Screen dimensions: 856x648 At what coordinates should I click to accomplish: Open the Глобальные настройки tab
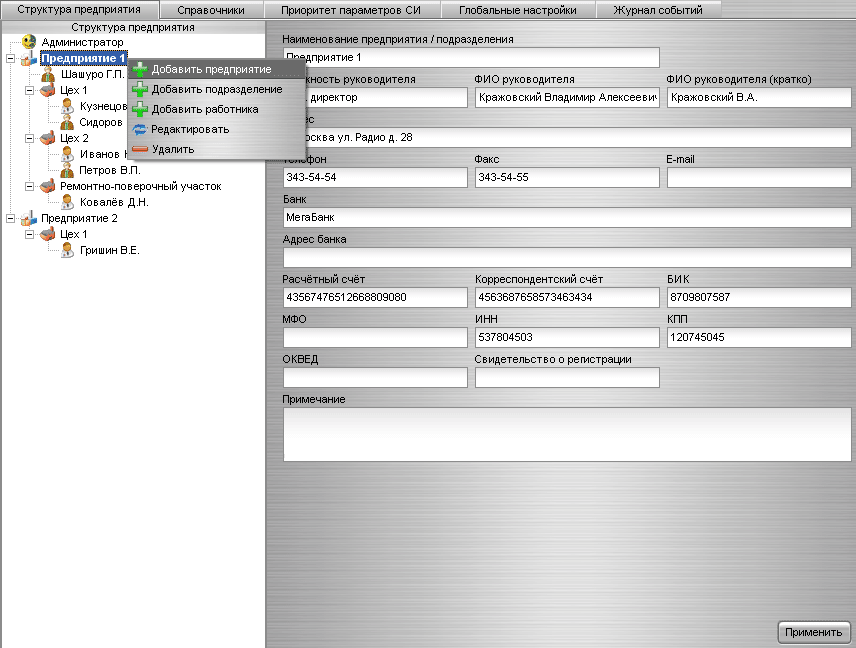(518, 10)
